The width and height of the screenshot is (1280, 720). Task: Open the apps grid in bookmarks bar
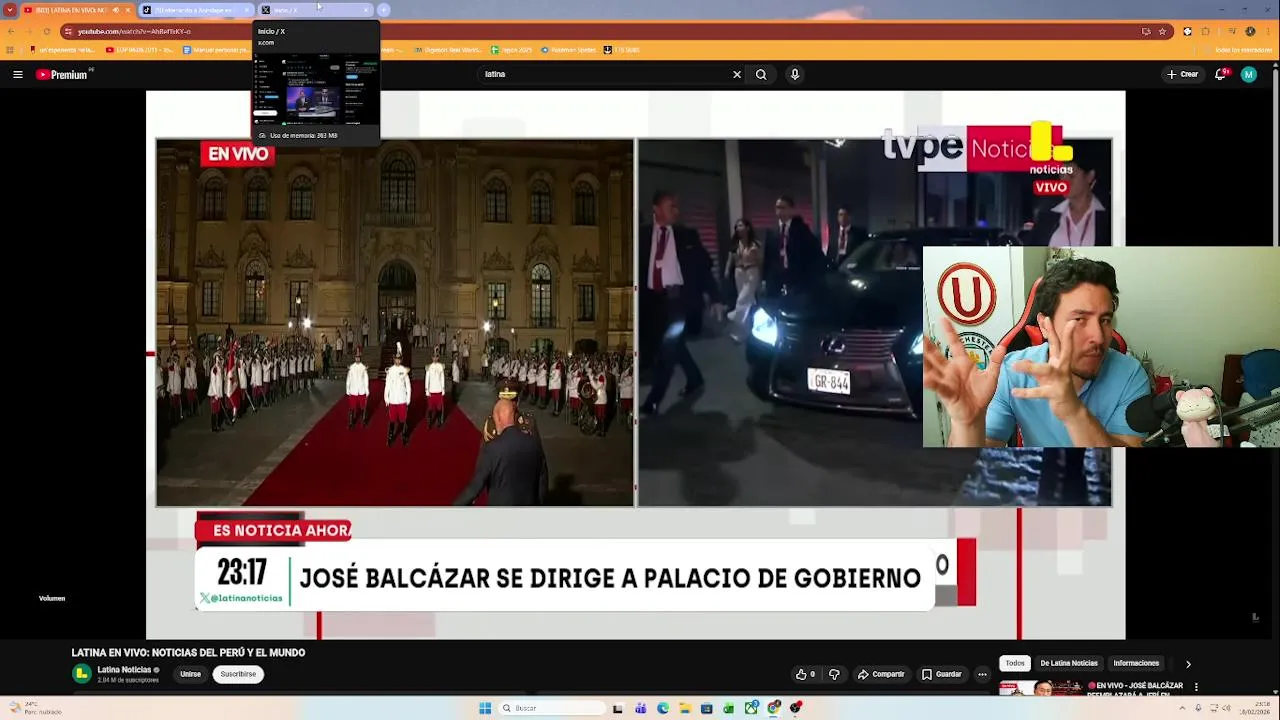(x=10, y=49)
